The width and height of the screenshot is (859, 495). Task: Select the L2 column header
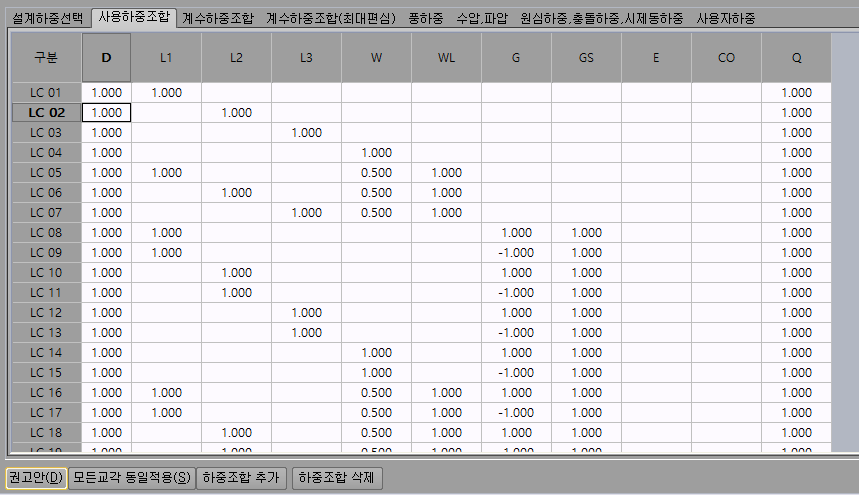pyautogui.click(x=236, y=57)
